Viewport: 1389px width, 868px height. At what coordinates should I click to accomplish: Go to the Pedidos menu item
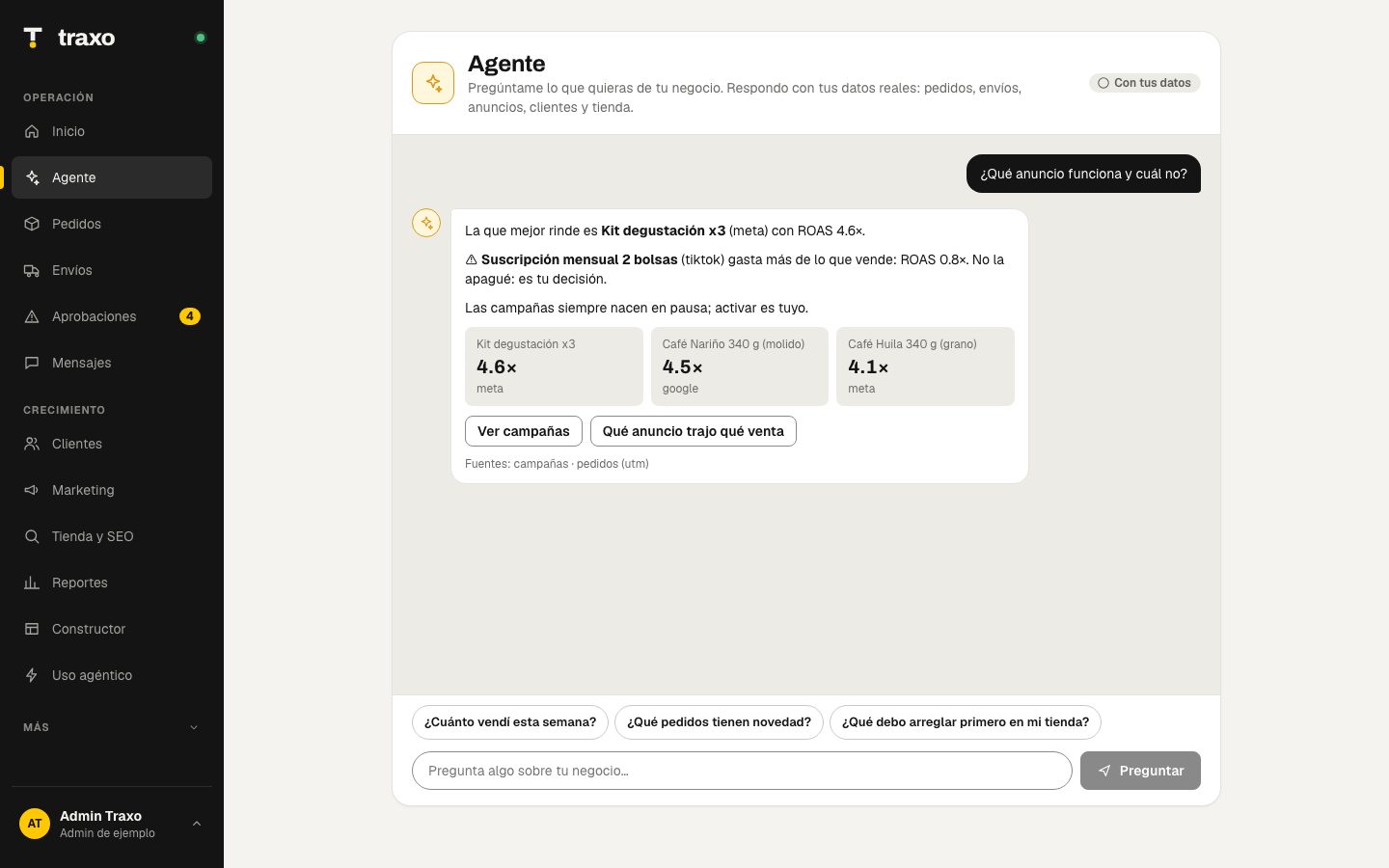(x=112, y=224)
